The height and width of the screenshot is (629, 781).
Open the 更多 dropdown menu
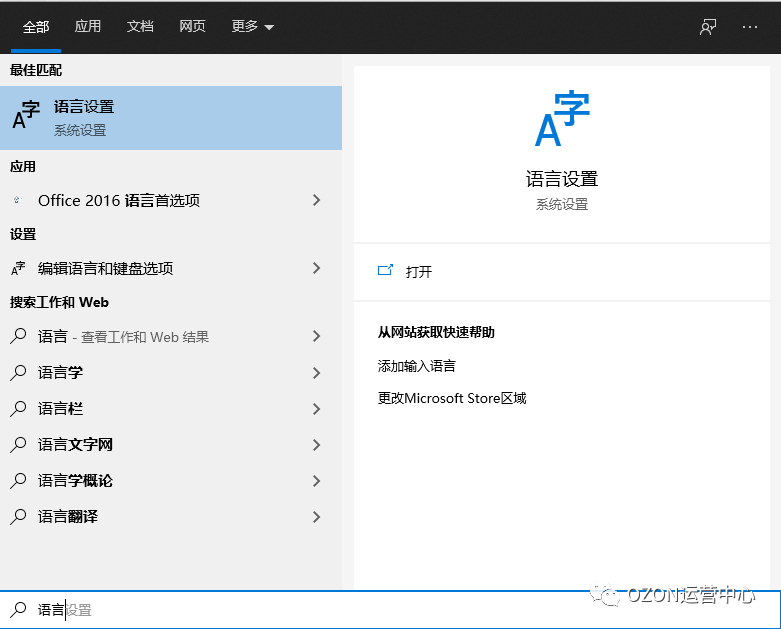click(253, 26)
